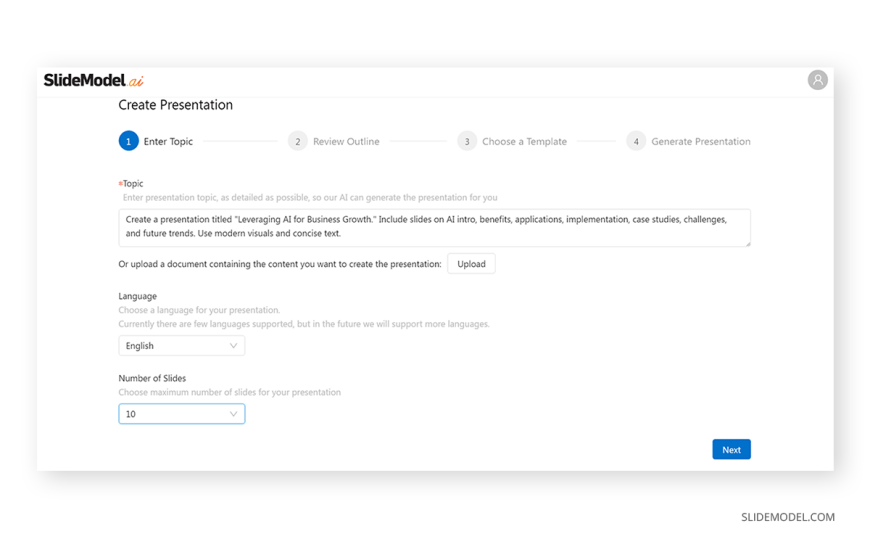870x539 pixels.
Task: Go to the Enter Topic step
Action: pos(168,142)
